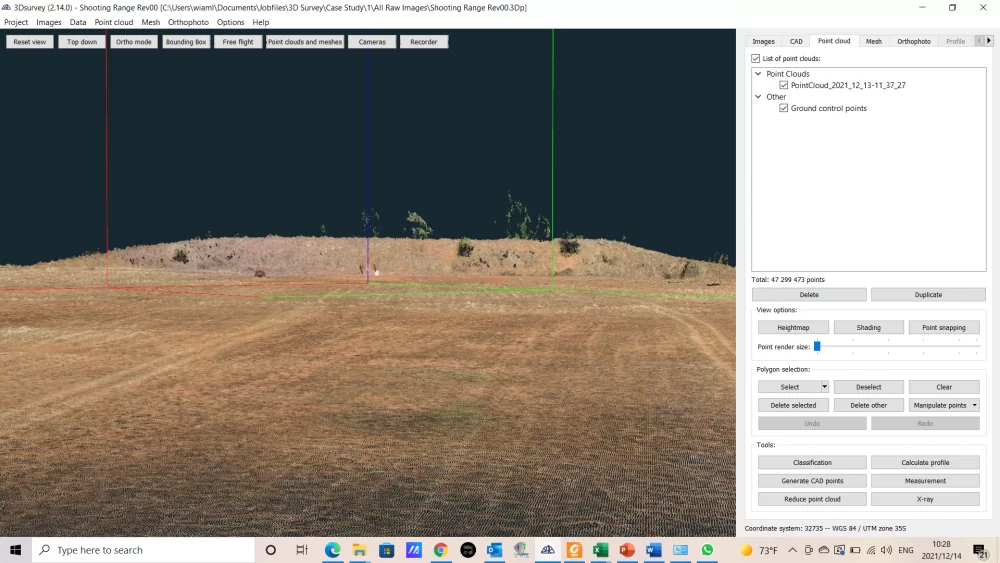
Task: Open the Measurement tool
Action: pos(925,481)
